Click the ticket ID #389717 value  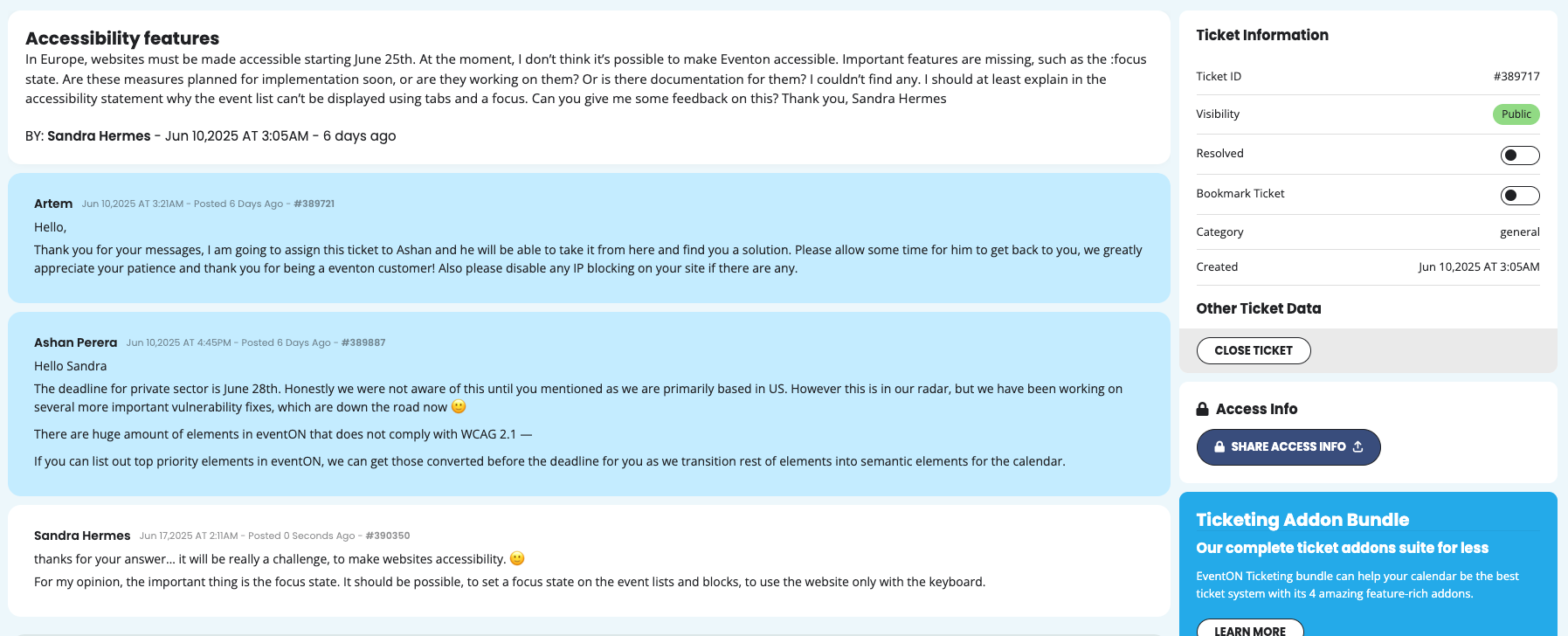point(1516,77)
